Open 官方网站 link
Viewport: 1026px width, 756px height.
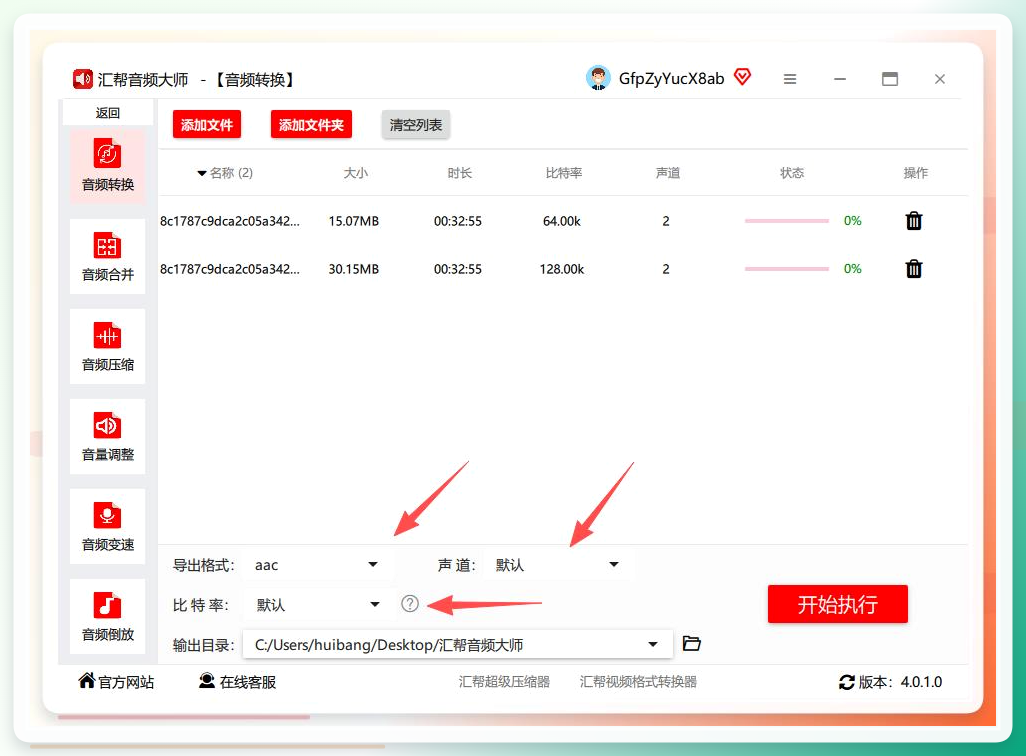tap(116, 681)
